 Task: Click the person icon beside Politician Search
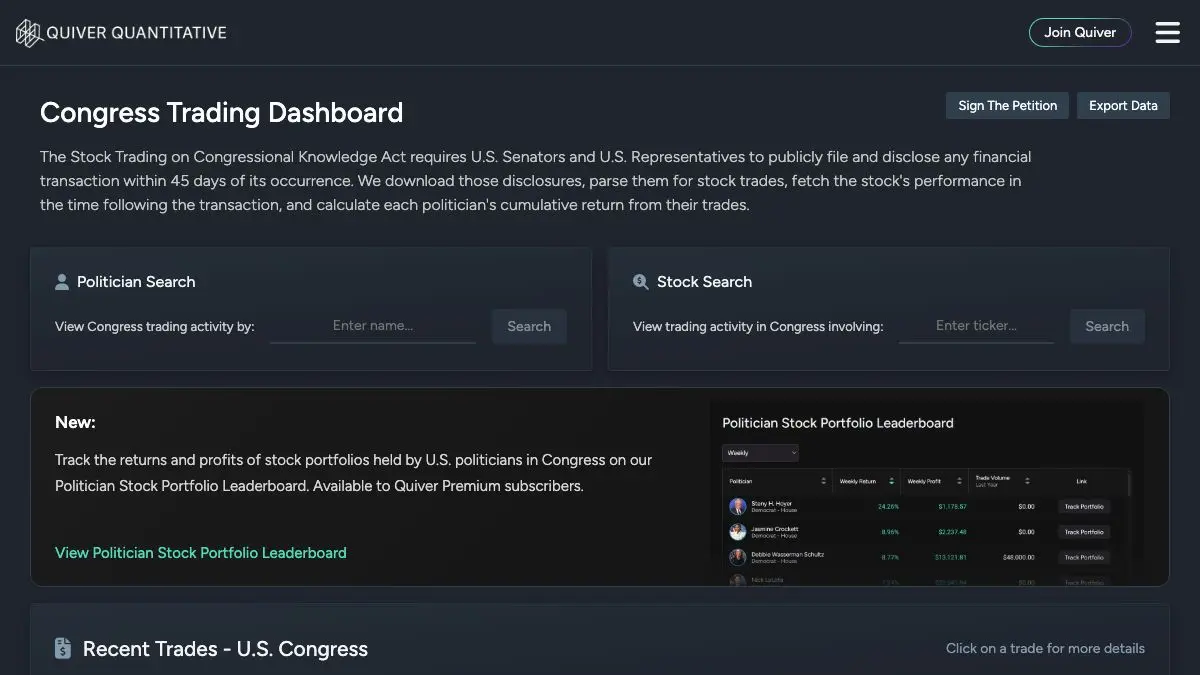pos(62,282)
